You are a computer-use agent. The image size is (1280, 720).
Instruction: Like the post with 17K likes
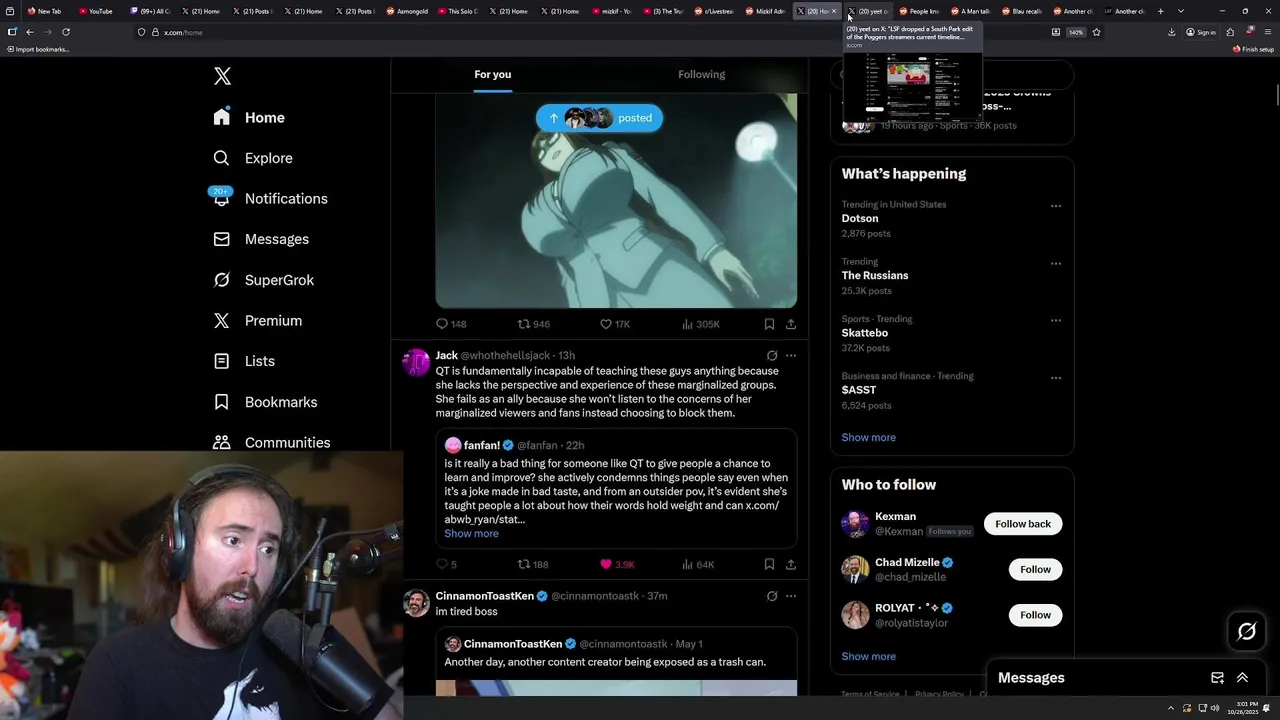click(x=614, y=324)
